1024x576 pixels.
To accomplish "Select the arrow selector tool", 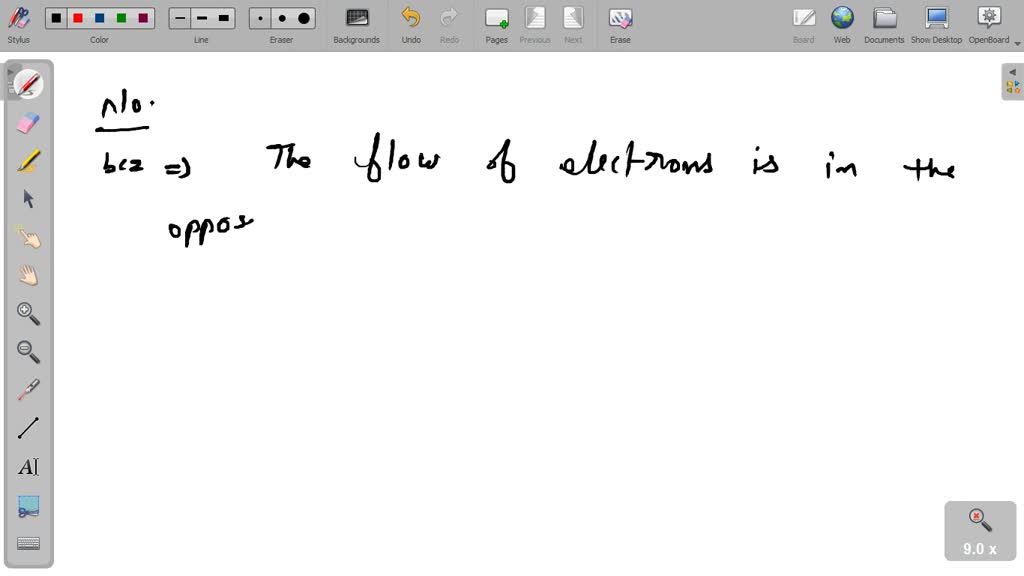I will click(28, 199).
